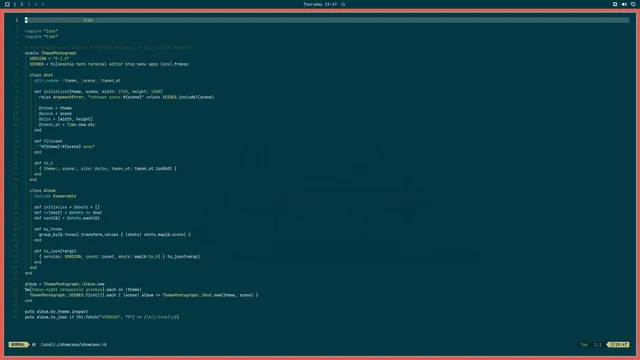
Task: Switch to workspace 3 in top bar
Action: coord(29,4)
